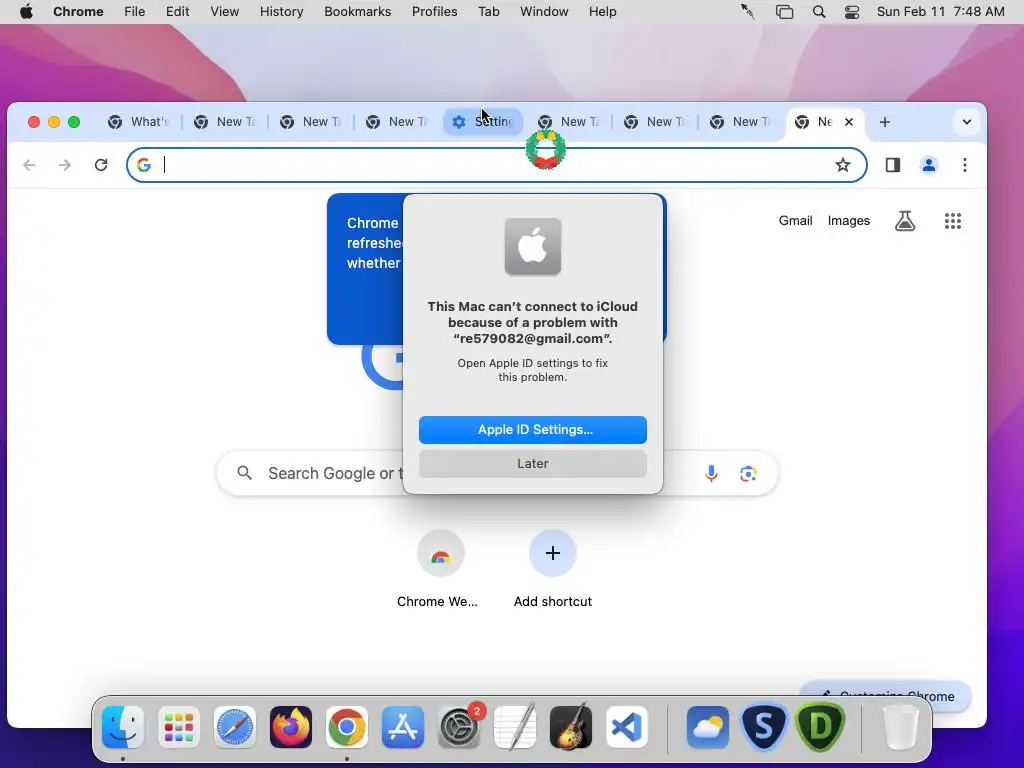Open System Preferences from the Dock
Screen dimensions: 1024x768
[x=459, y=727]
